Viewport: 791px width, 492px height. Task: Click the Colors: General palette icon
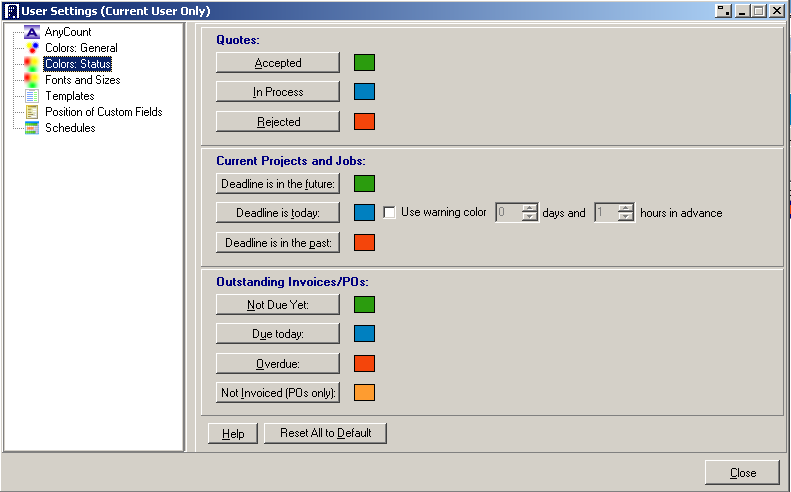32,48
